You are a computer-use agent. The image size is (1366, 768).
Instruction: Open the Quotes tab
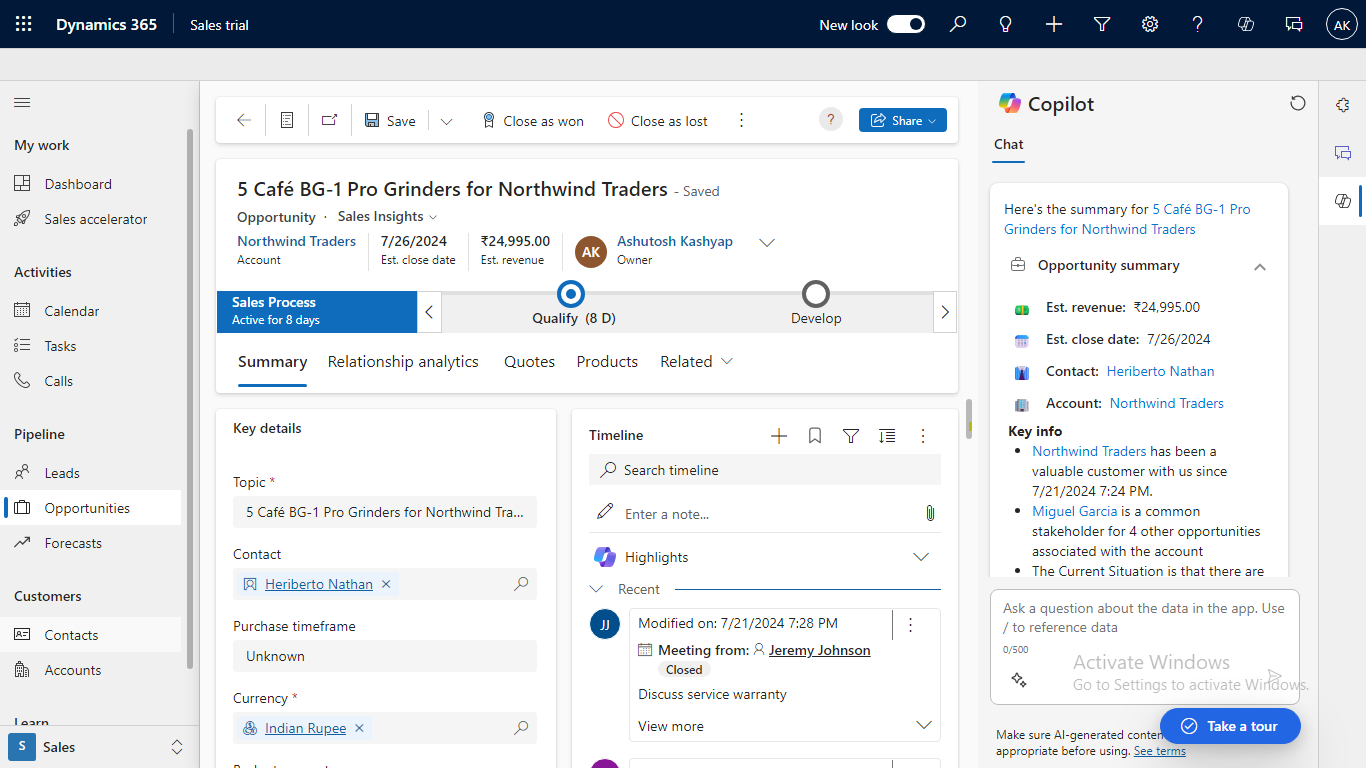[529, 362]
